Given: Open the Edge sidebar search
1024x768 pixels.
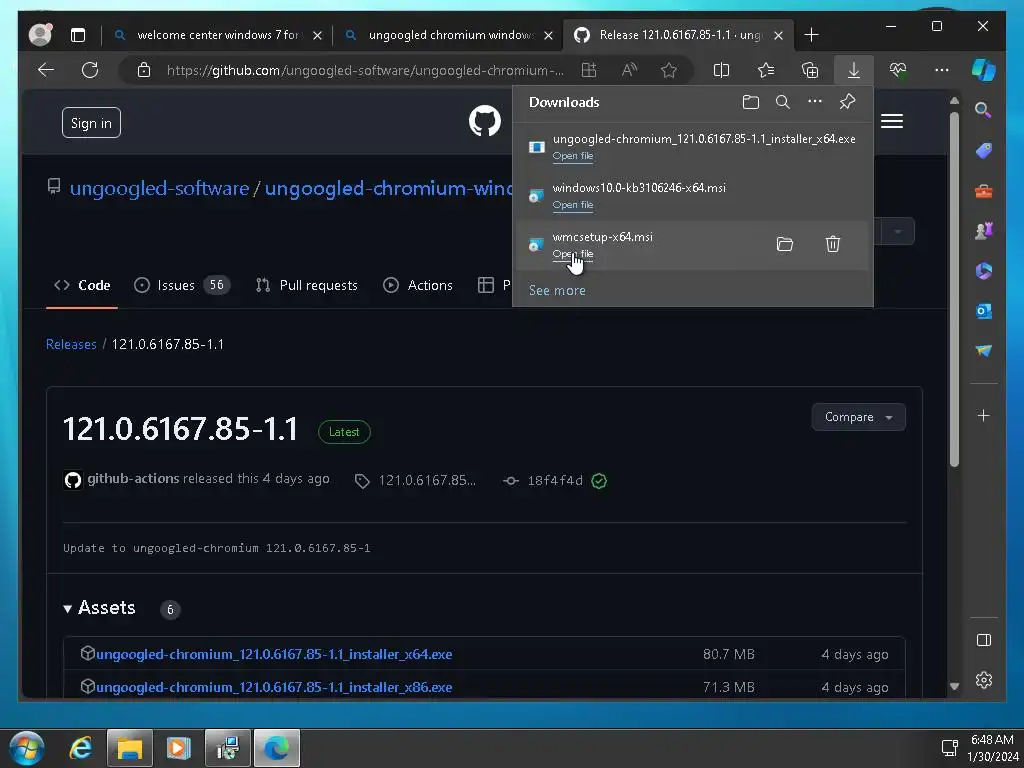Looking at the screenshot, I should point(983,110).
